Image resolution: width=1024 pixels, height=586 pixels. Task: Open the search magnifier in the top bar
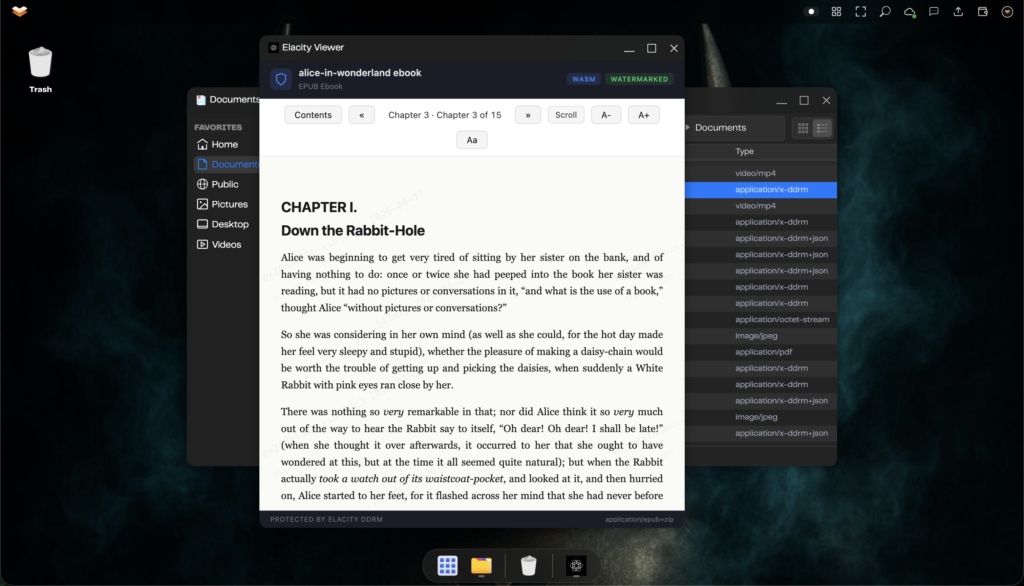click(x=885, y=12)
